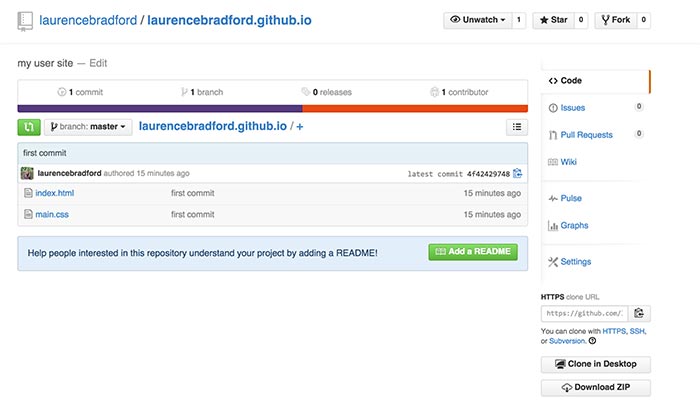The width and height of the screenshot is (700, 412).
Task: Switch clone protocol to HTTPS link
Action: click(x=614, y=331)
